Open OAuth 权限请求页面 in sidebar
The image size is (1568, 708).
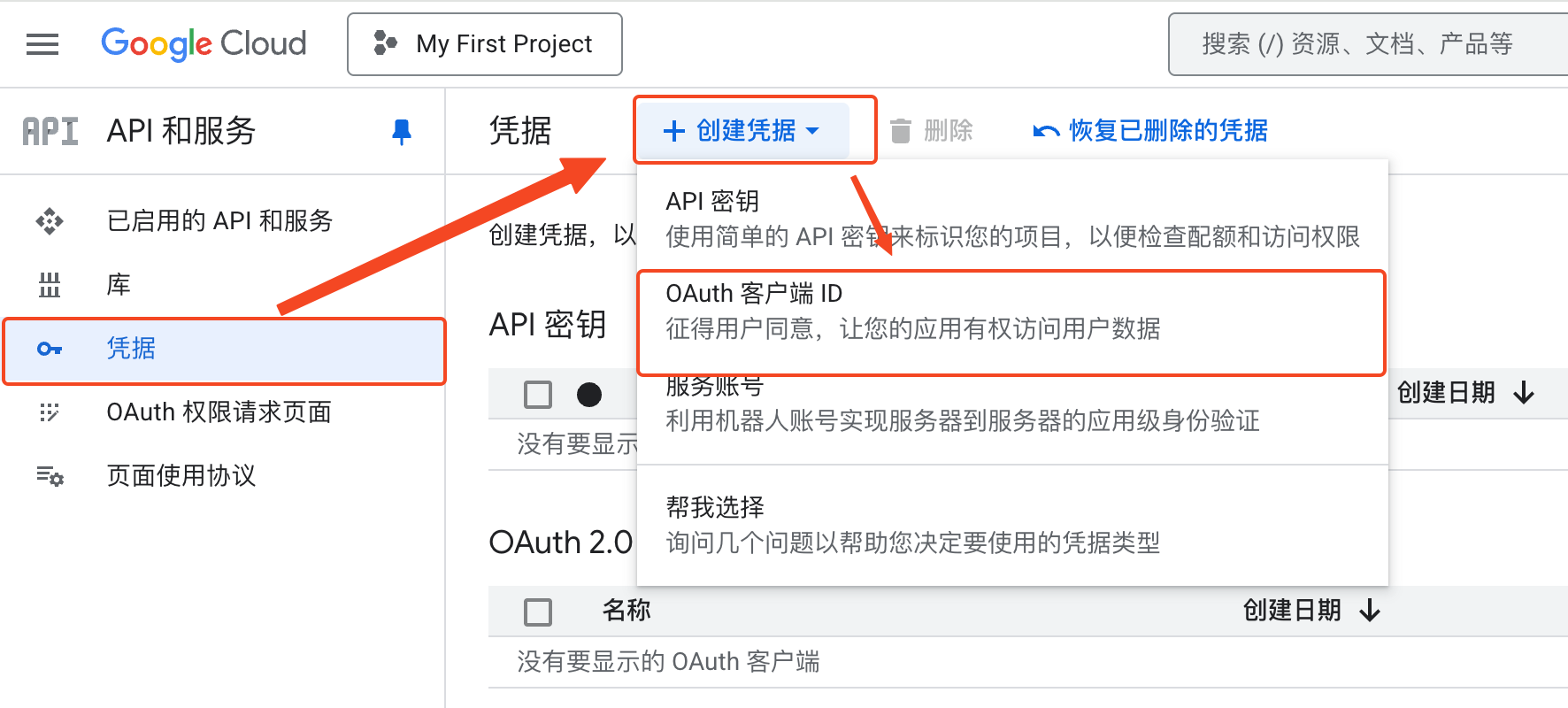(219, 412)
